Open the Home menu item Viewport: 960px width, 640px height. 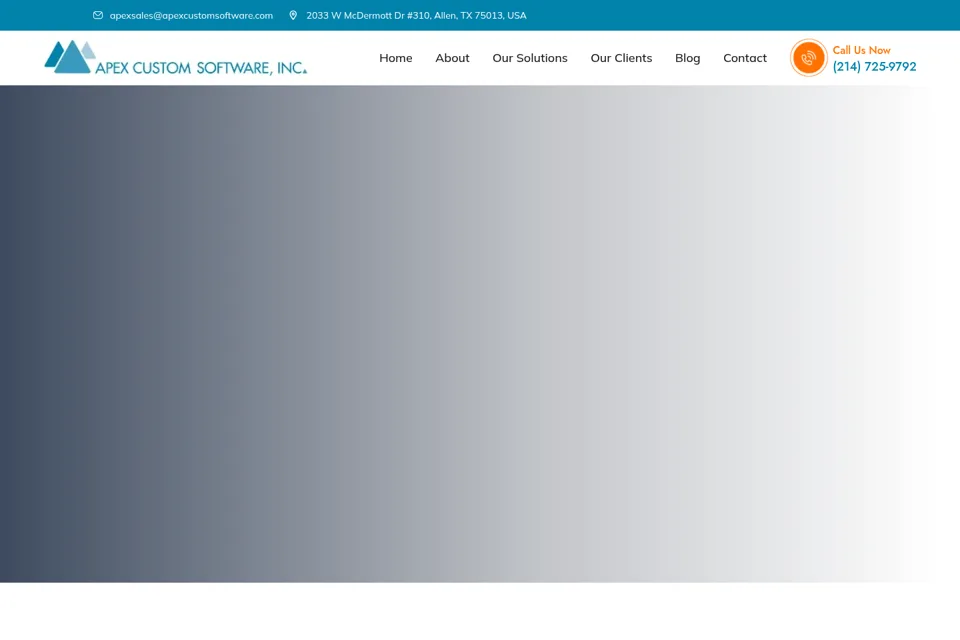coord(396,58)
